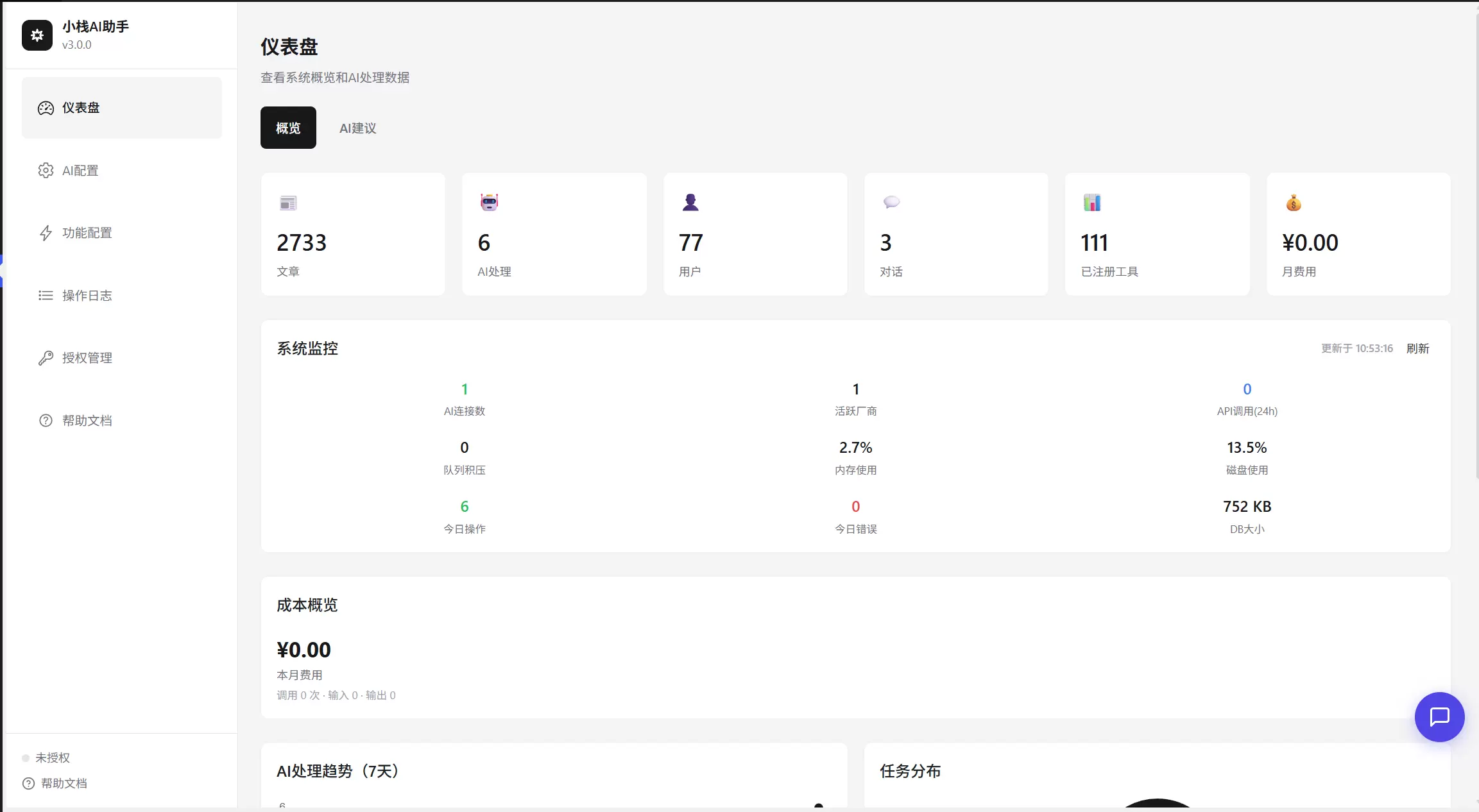Click the money bag icon on 月费用 card
1479x812 pixels.
click(x=1294, y=203)
